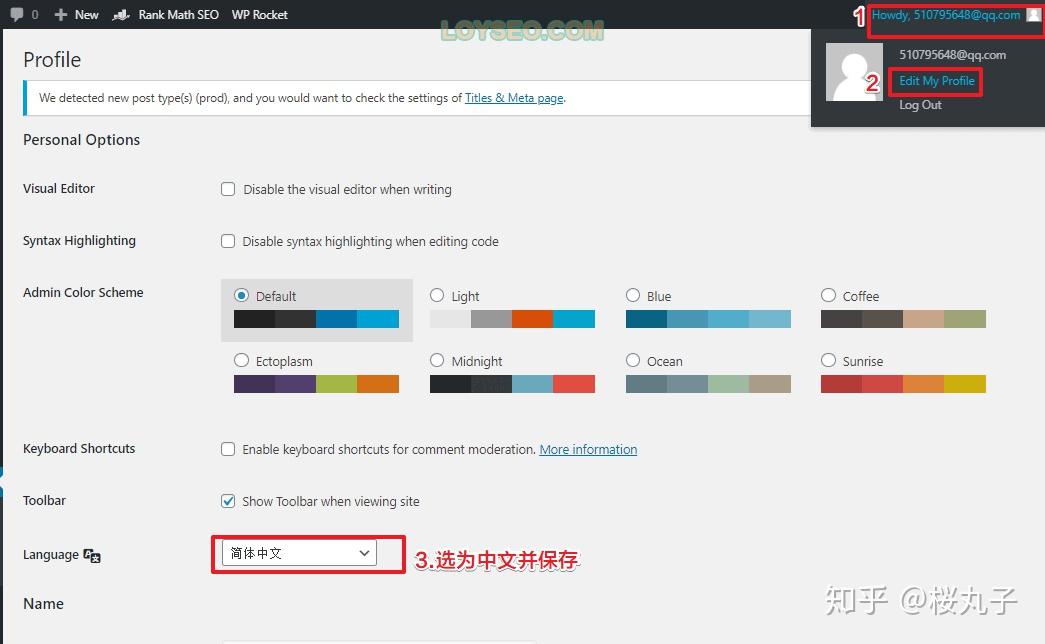Click the 510795648@qq.com name entry

click(952, 55)
